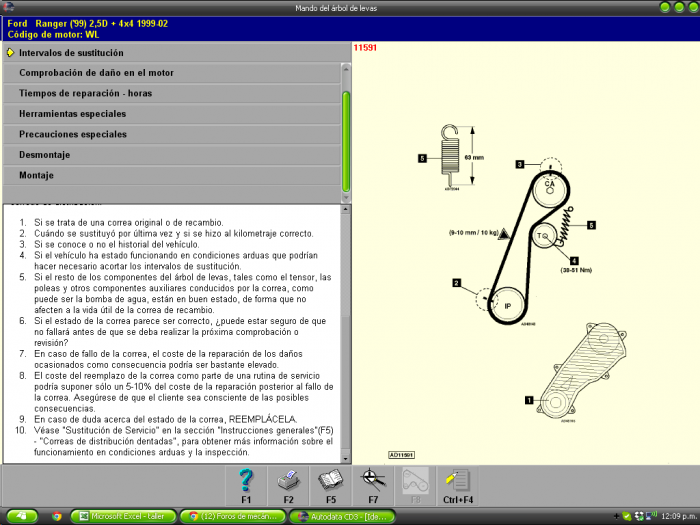Click the '(38-51 Nm)' torque value
This screenshot has height=525, width=700.
click(576, 270)
